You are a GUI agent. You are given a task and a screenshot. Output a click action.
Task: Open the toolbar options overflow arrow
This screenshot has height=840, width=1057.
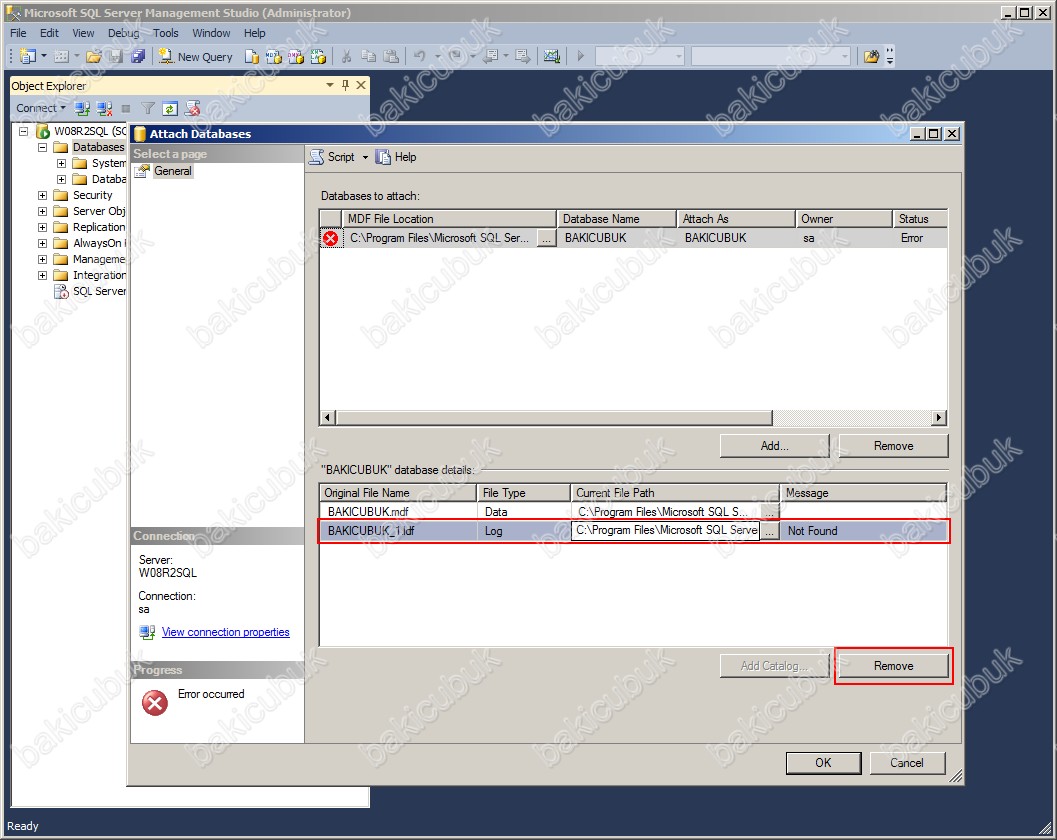tap(890, 57)
